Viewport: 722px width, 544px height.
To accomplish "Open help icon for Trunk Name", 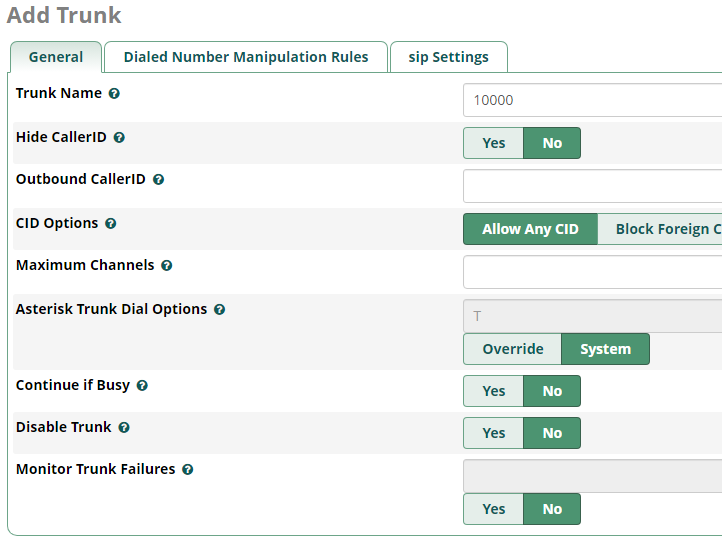I will [114, 94].
